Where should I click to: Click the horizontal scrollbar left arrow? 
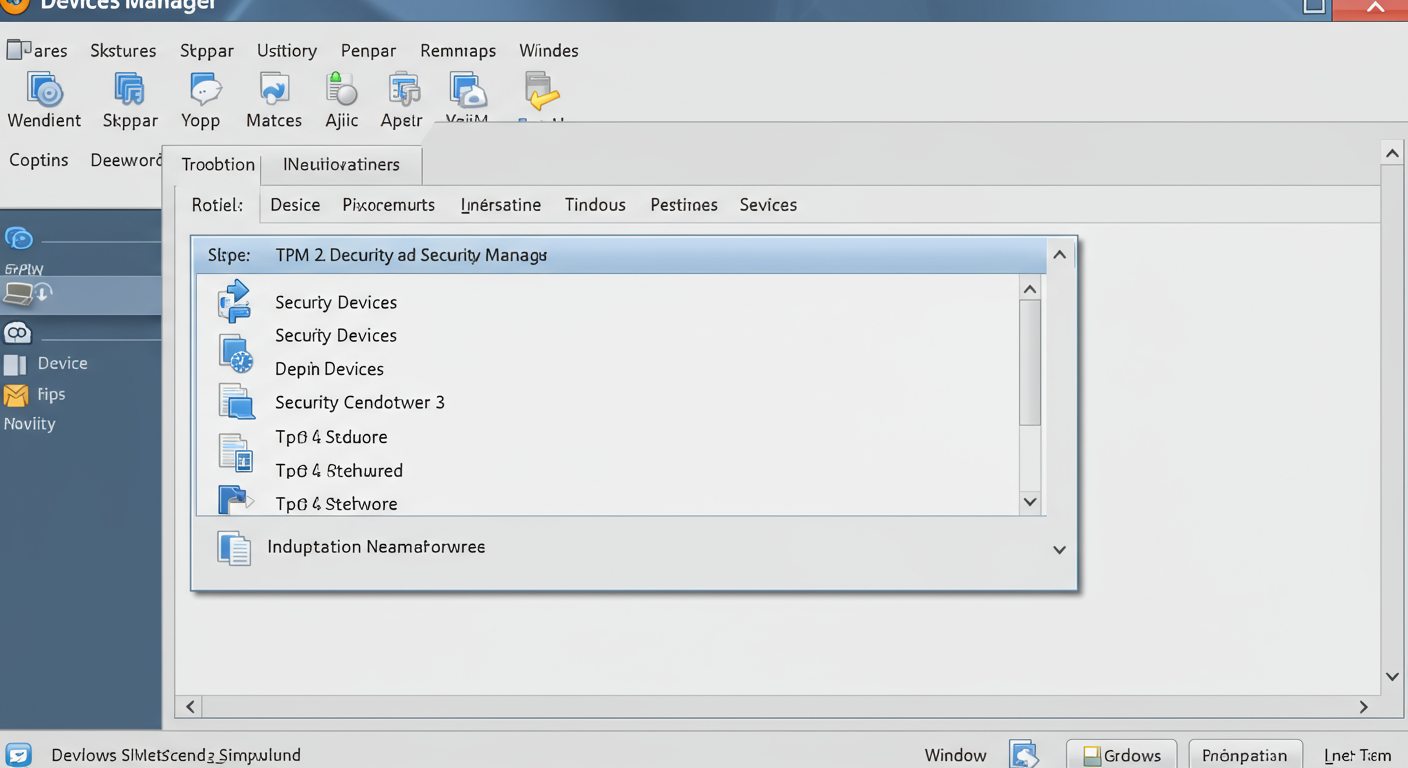[x=190, y=707]
